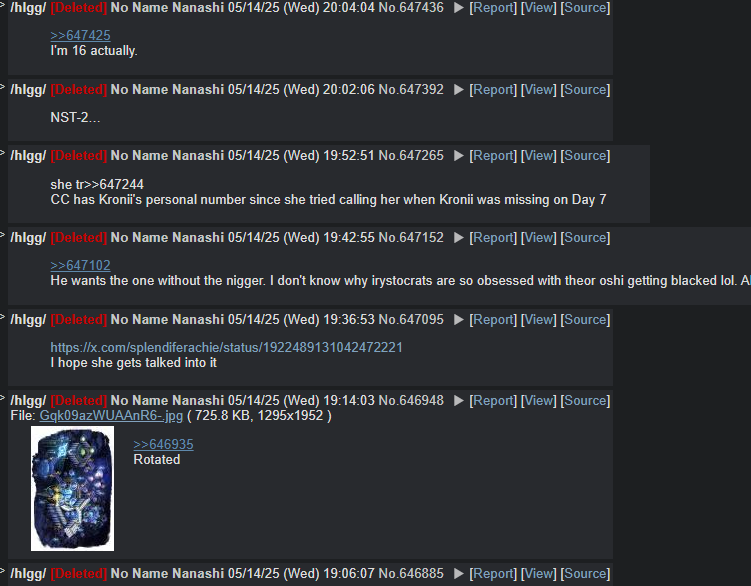Image resolution: width=751 pixels, height=586 pixels.
Task: Follow the >>646935 reply quote link
Action: 163,445
